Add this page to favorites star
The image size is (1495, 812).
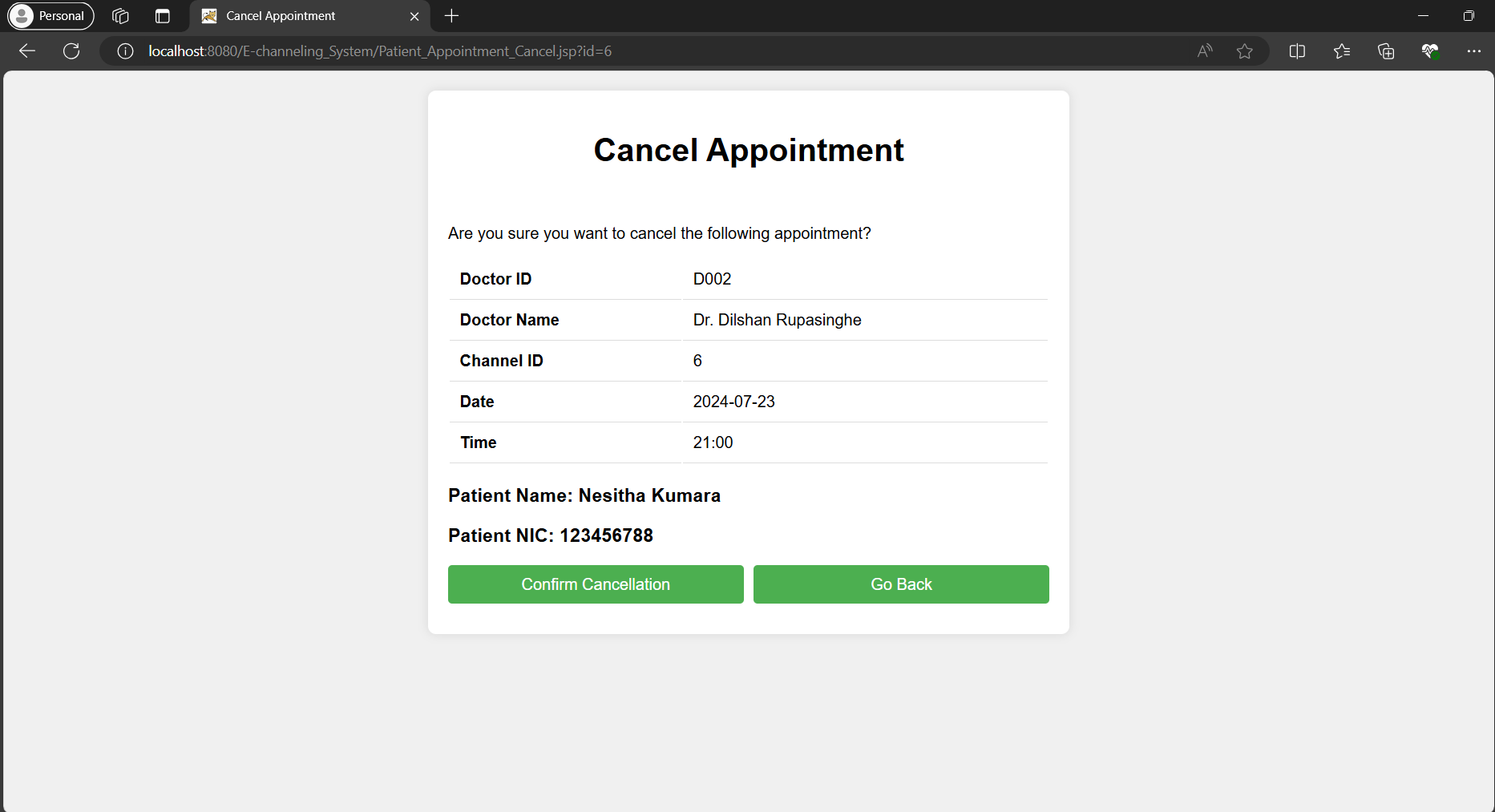(1244, 51)
